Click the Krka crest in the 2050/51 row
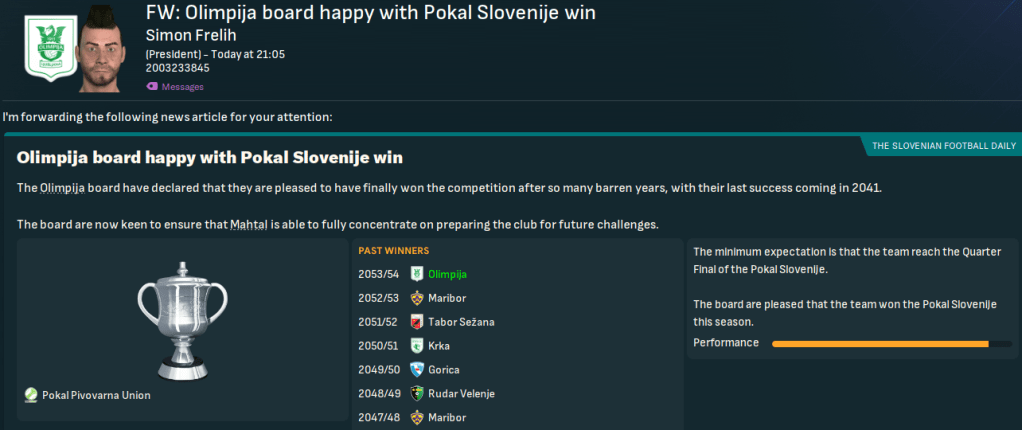This screenshot has height=430, width=1022. coord(417,346)
